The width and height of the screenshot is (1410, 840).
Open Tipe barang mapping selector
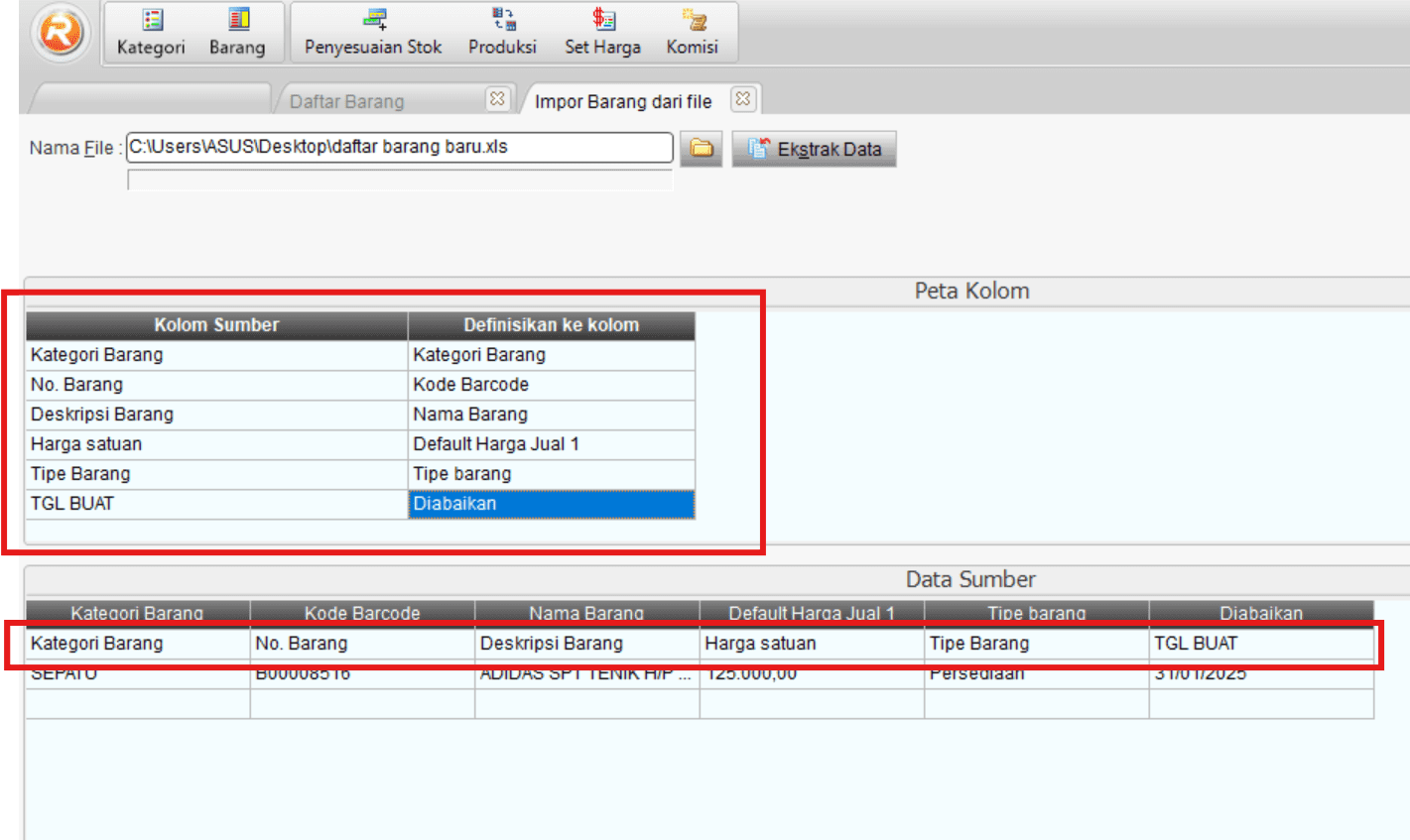pos(551,473)
